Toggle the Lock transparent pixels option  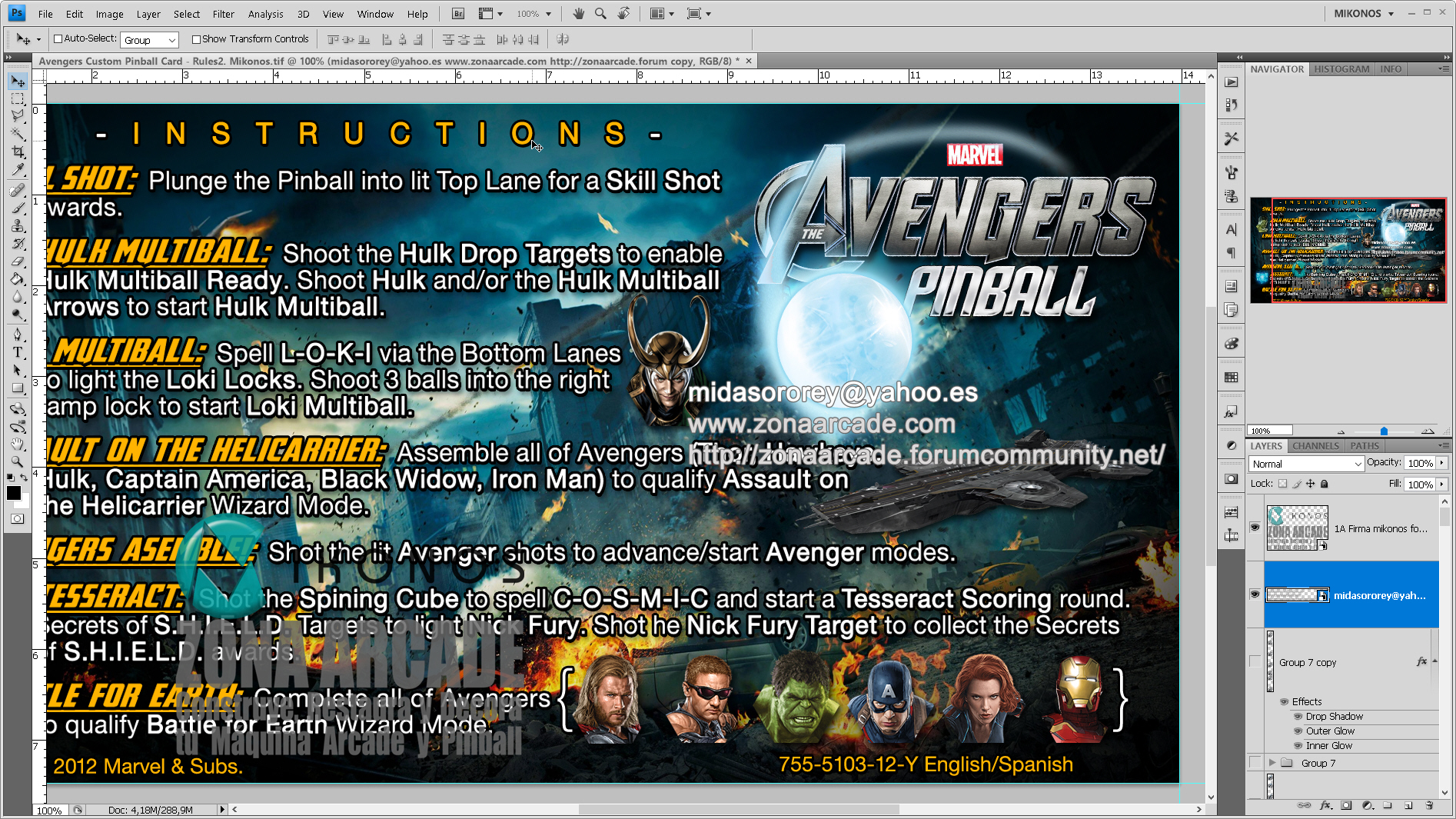pyautogui.click(x=1282, y=484)
